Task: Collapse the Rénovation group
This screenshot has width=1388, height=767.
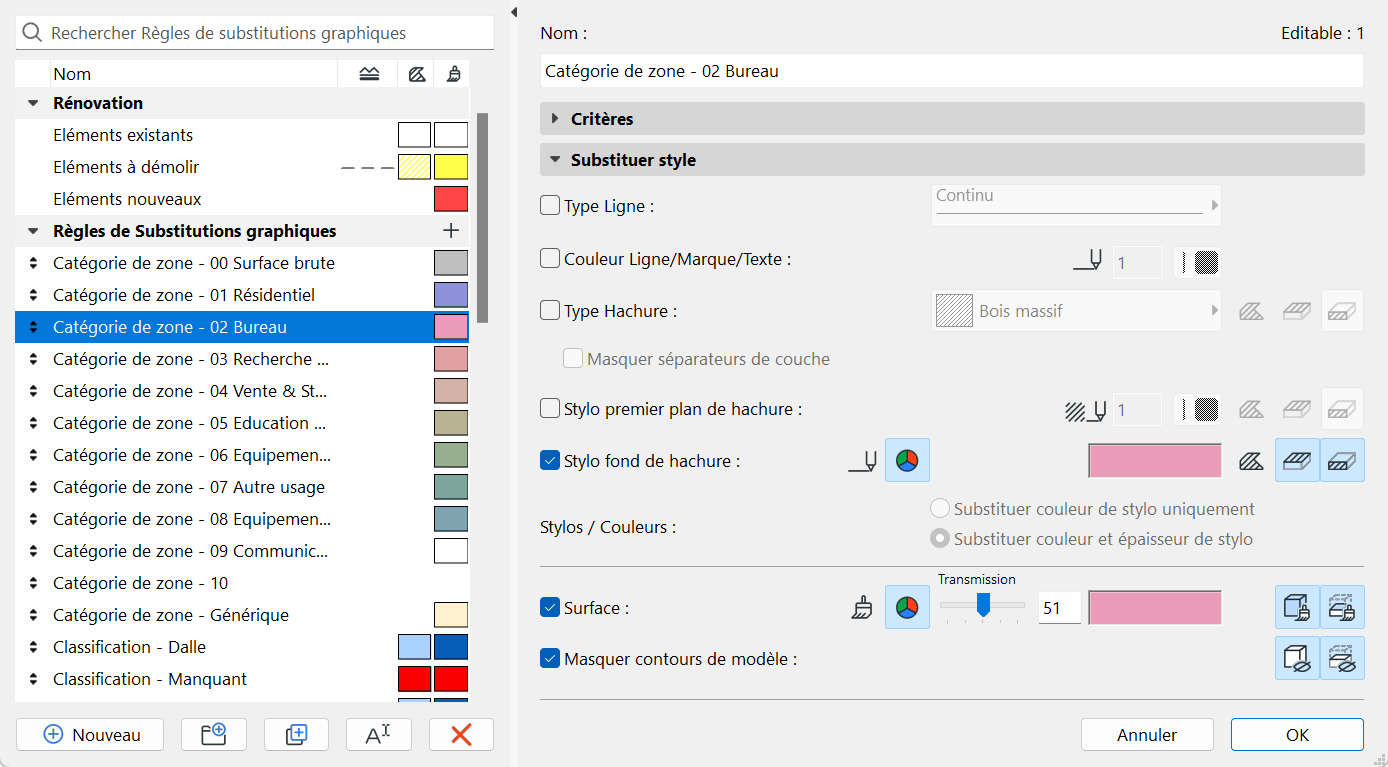Action: tap(33, 103)
